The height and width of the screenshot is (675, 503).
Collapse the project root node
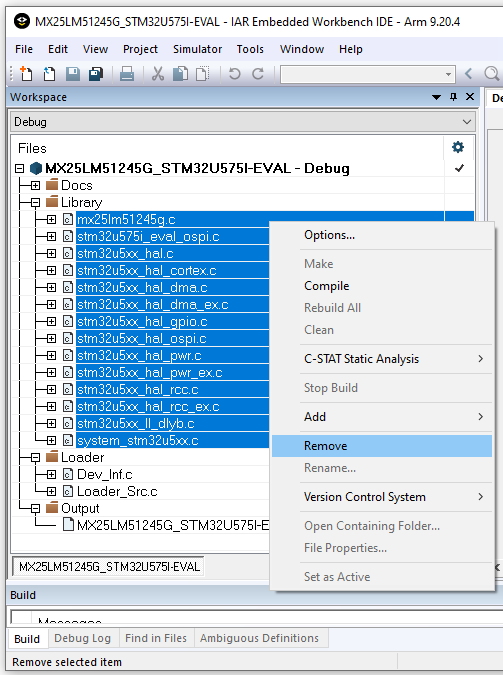[19, 168]
